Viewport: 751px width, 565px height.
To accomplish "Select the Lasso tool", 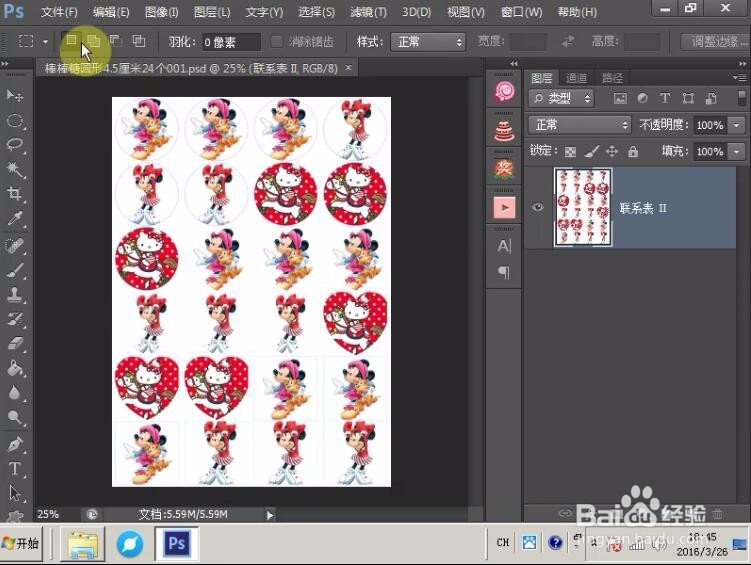I will click(15, 145).
